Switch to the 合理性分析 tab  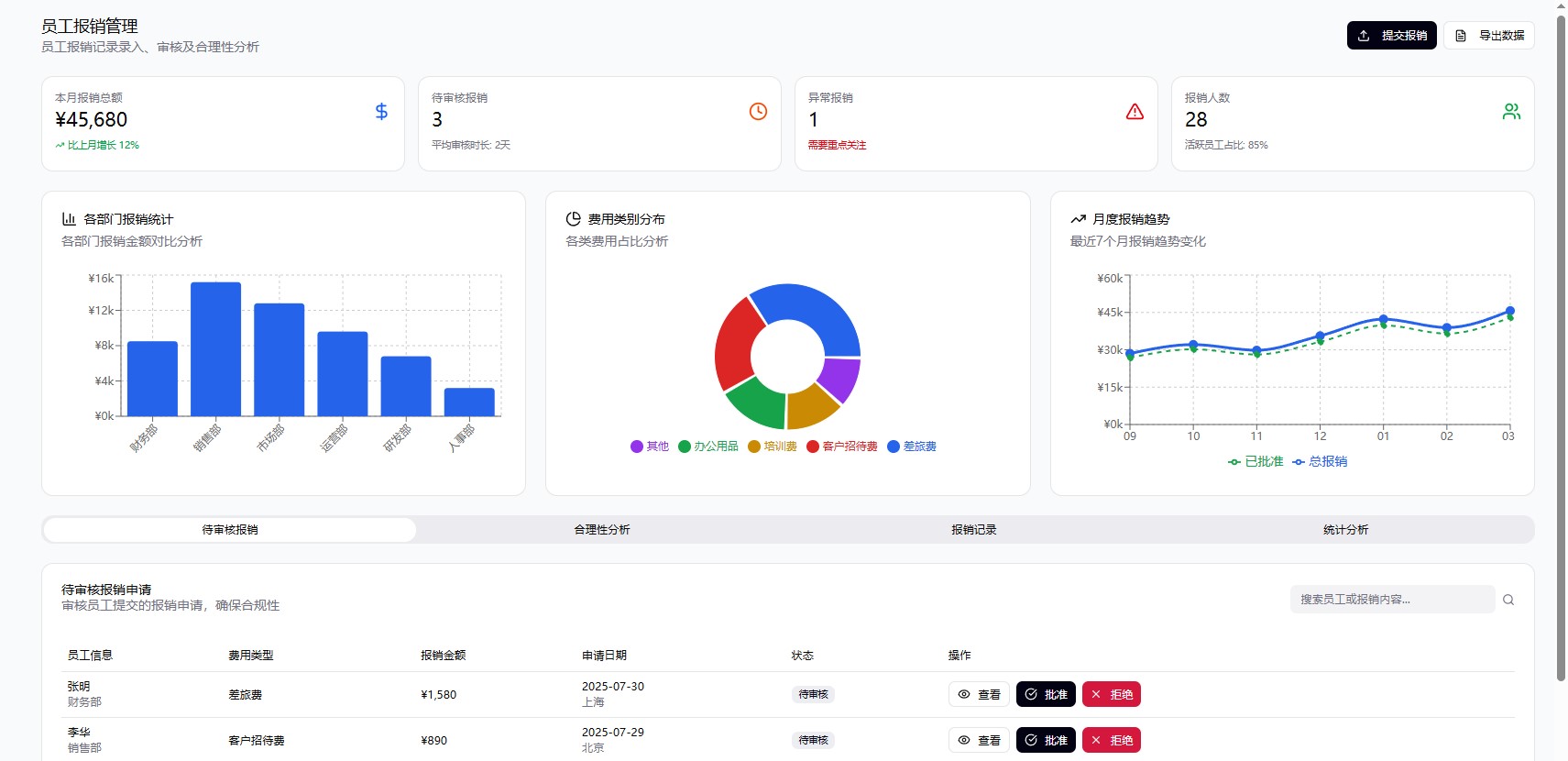(x=602, y=530)
